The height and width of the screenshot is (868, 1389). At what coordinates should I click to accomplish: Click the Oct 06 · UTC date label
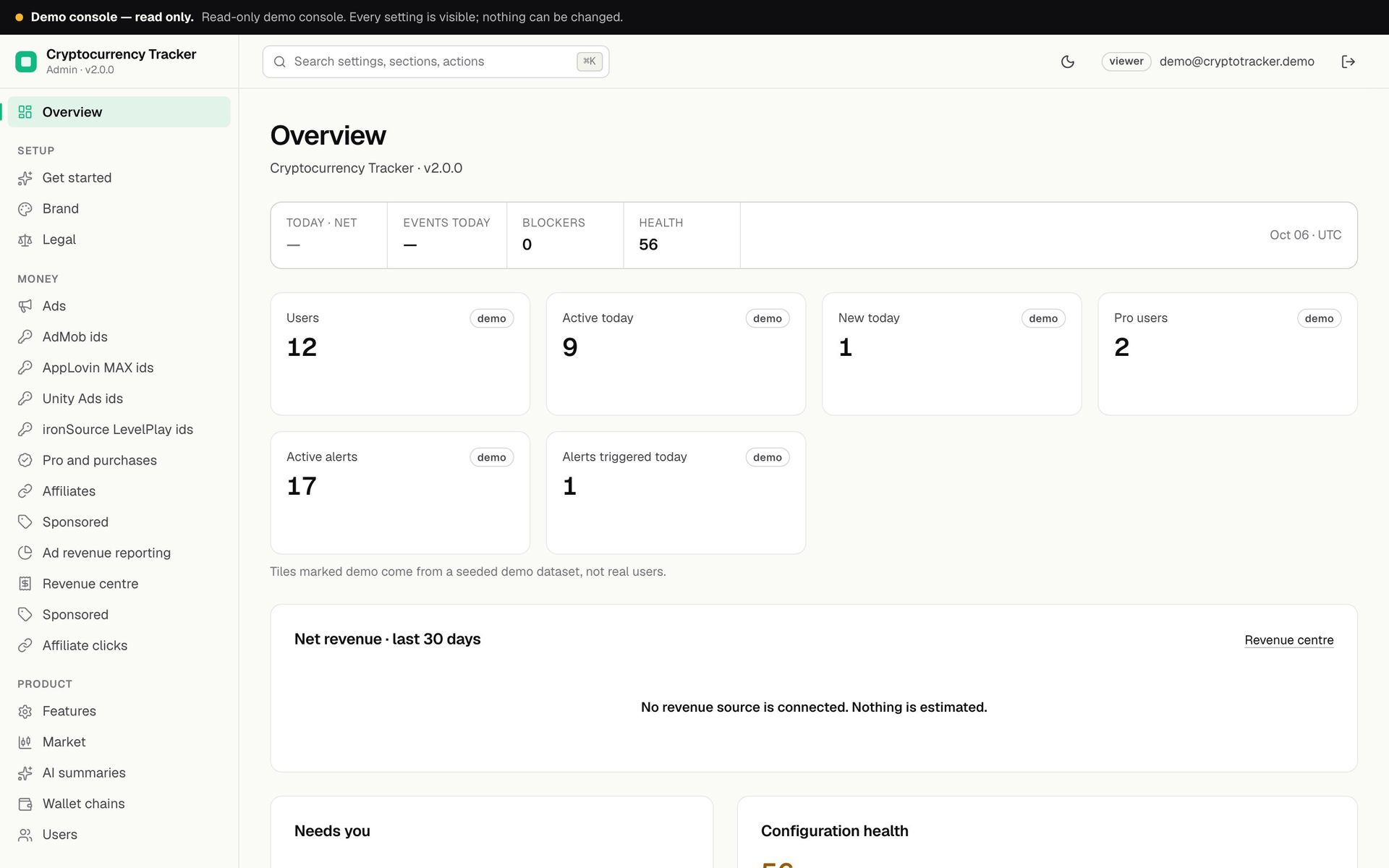tap(1305, 235)
